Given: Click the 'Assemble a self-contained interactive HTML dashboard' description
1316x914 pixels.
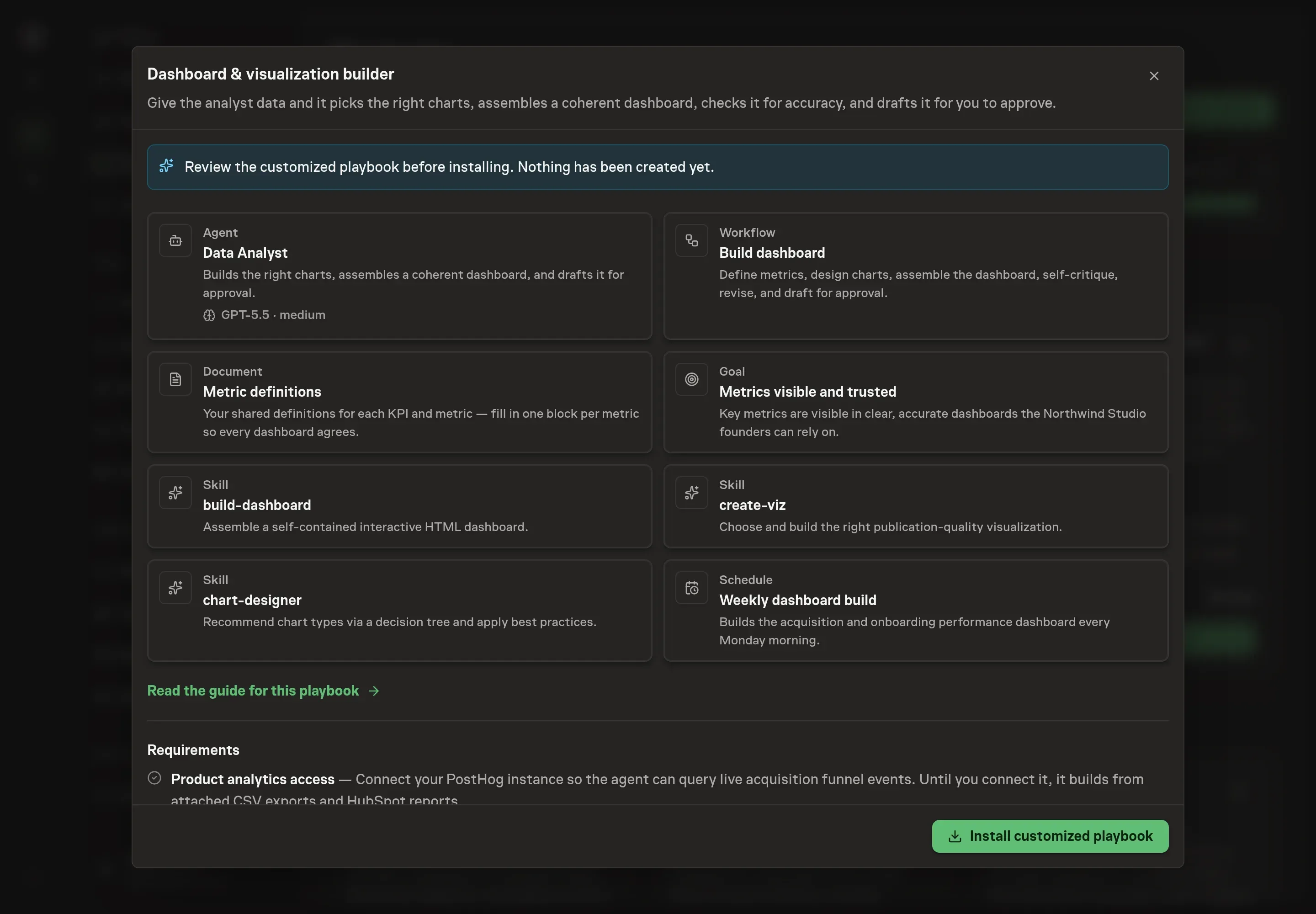Looking at the screenshot, I should (x=366, y=527).
